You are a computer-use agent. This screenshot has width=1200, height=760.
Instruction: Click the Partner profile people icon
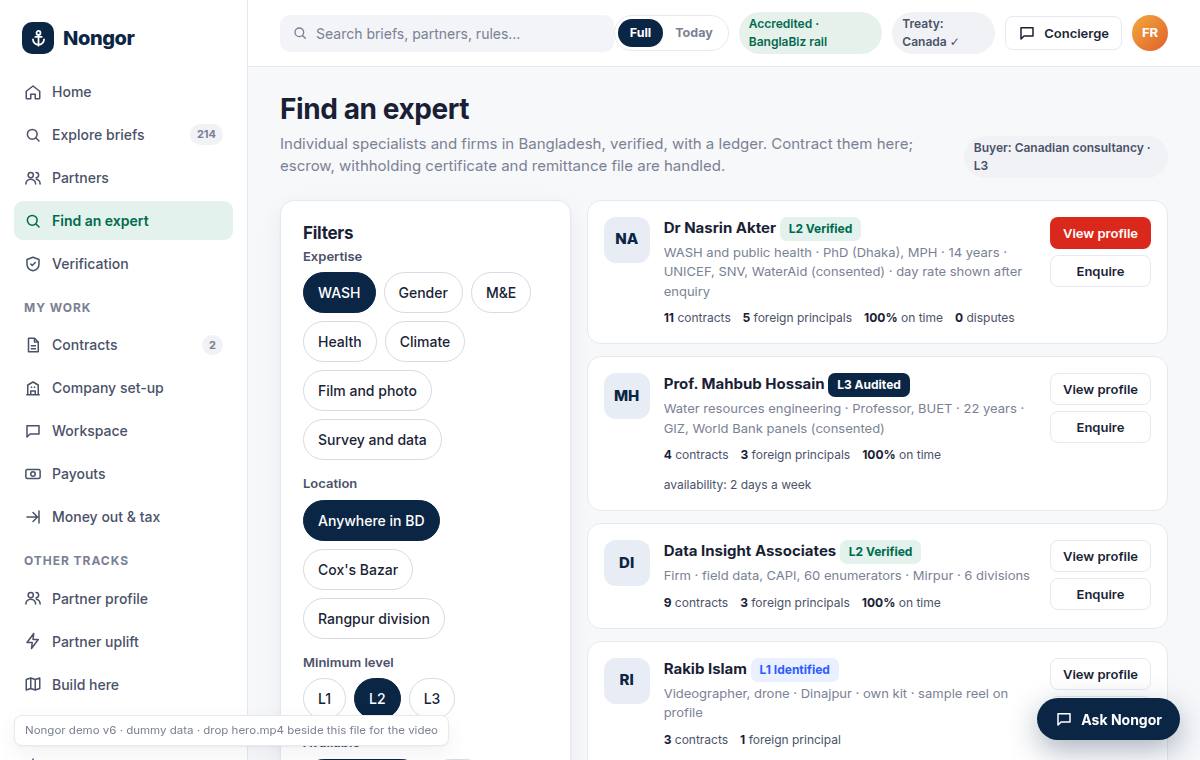[33, 599]
